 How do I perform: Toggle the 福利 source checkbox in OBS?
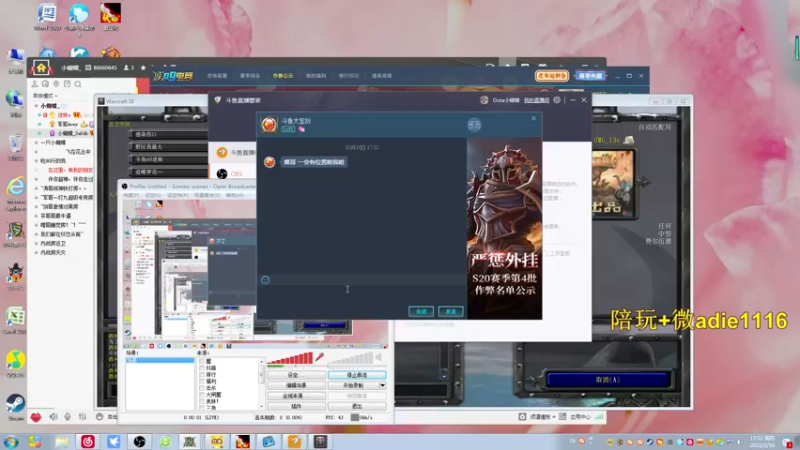pyautogui.click(x=202, y=381)
